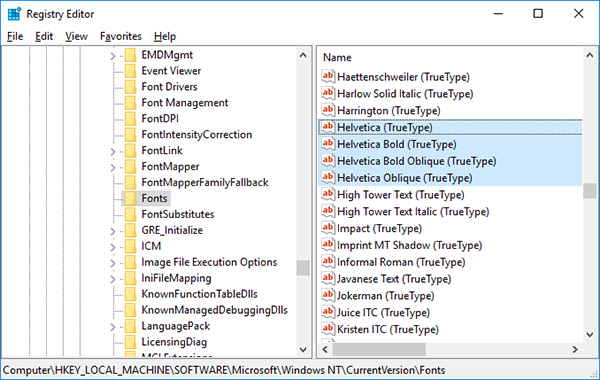
Task: Select the FontMapperFamilyFallback key
Action: click(x=205, y=182)
